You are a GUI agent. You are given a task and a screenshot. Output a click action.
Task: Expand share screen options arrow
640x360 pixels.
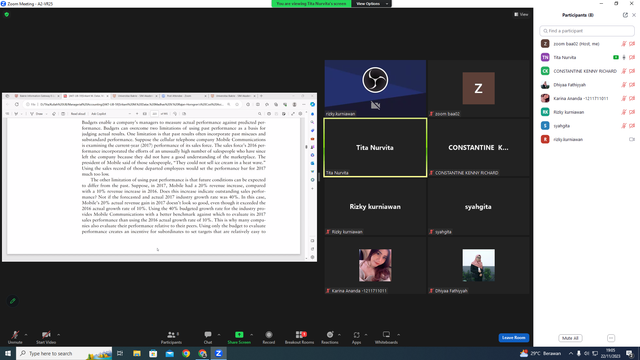click(x=251, y=335)
